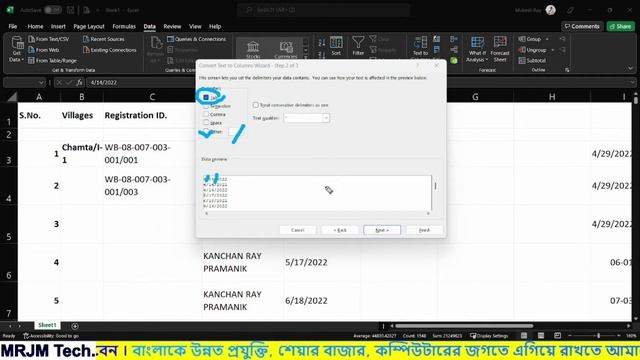Collapse the ribbon with the chevron
This screenshot has height=360, width=640.
pyautogui.click(x=631, y=69)
